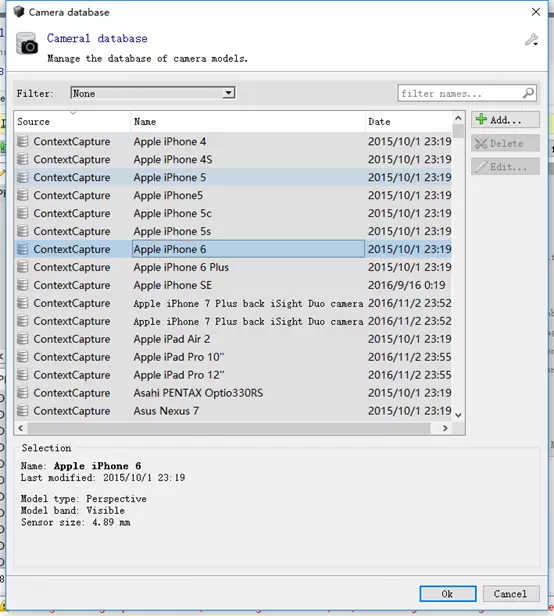554x616 pixels.
Task: Select the Apple iPhone 5s entry
Action: [172, 231]
